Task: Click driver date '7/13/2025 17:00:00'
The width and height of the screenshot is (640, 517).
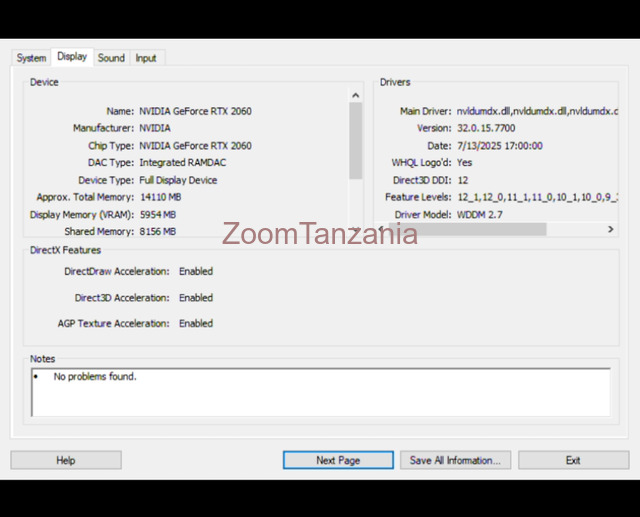Action: [x=500, y=146]
